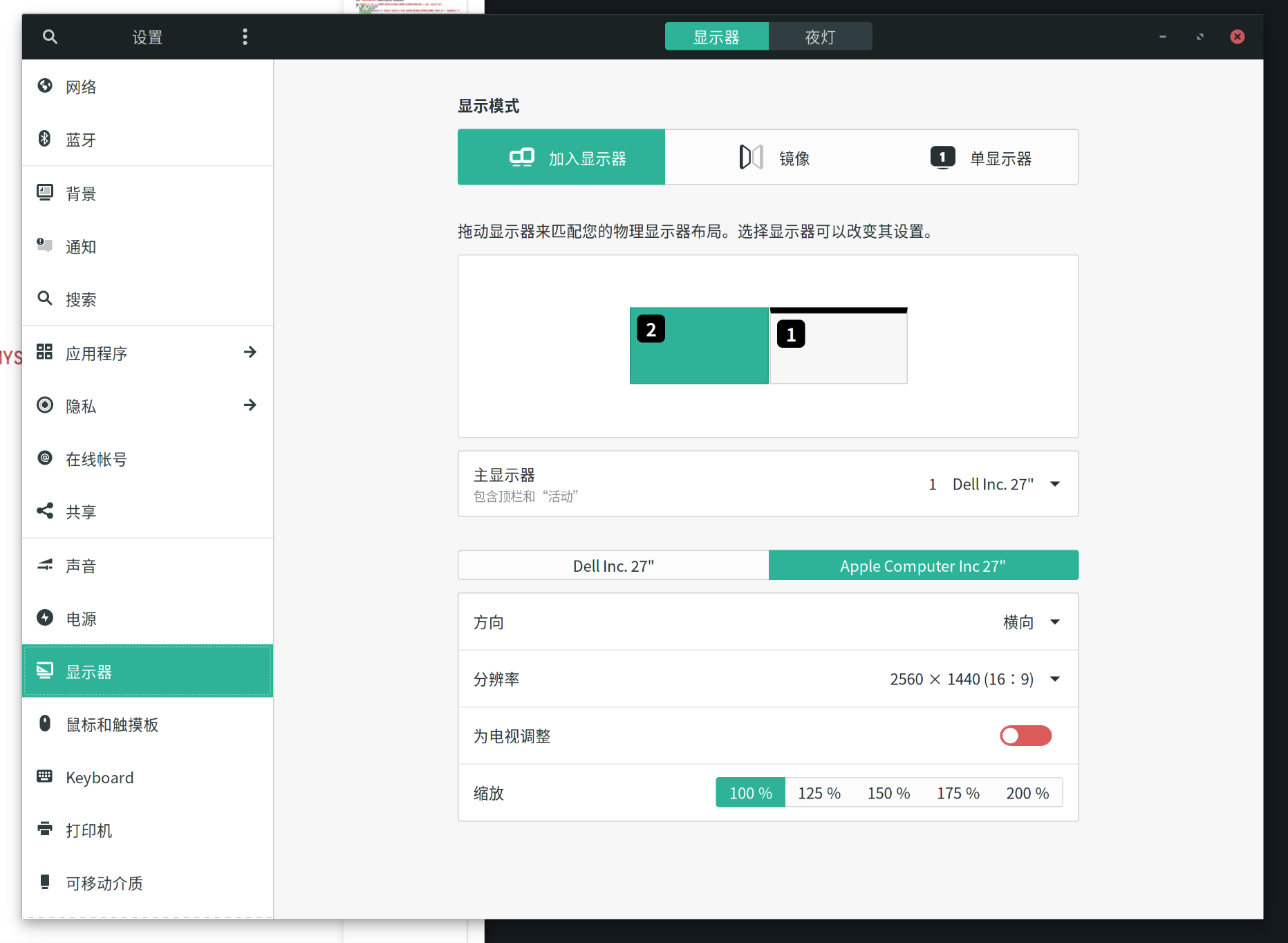Select the 声音 sound icon
Screen dimensions: 1288x943
[x=45, y=565]
